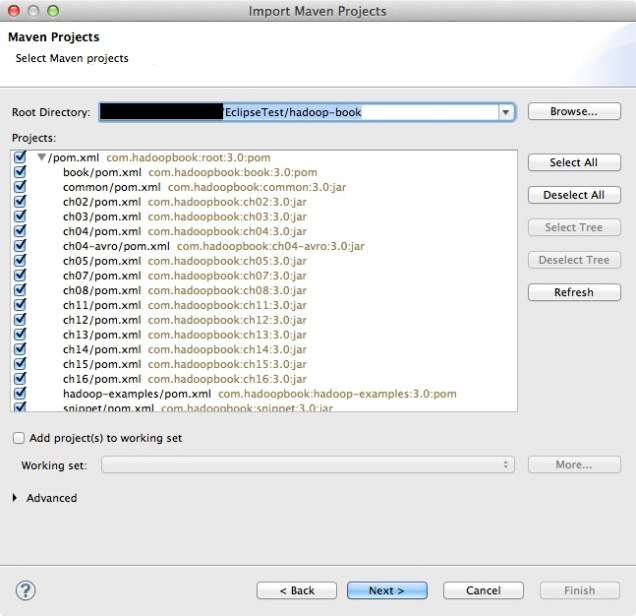636x616 pixels.
Task: Select the common/pom.xml project row
Action: [x=111, y=187]
